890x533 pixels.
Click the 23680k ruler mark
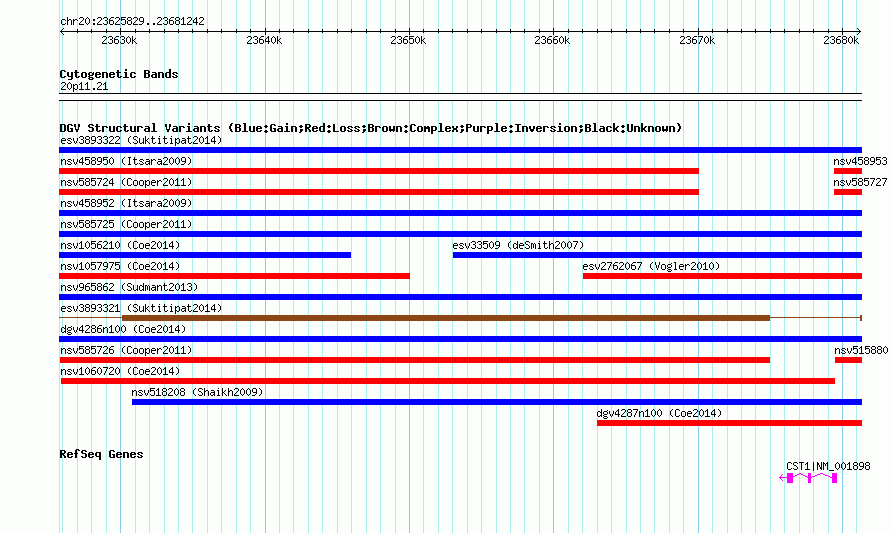point(841,40)
